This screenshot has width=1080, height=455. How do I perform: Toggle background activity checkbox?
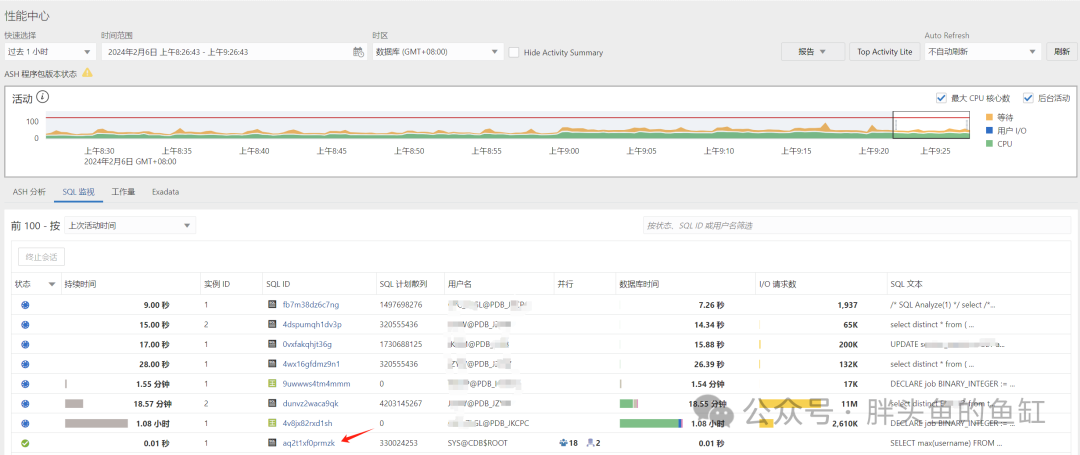pos(1028,98)
